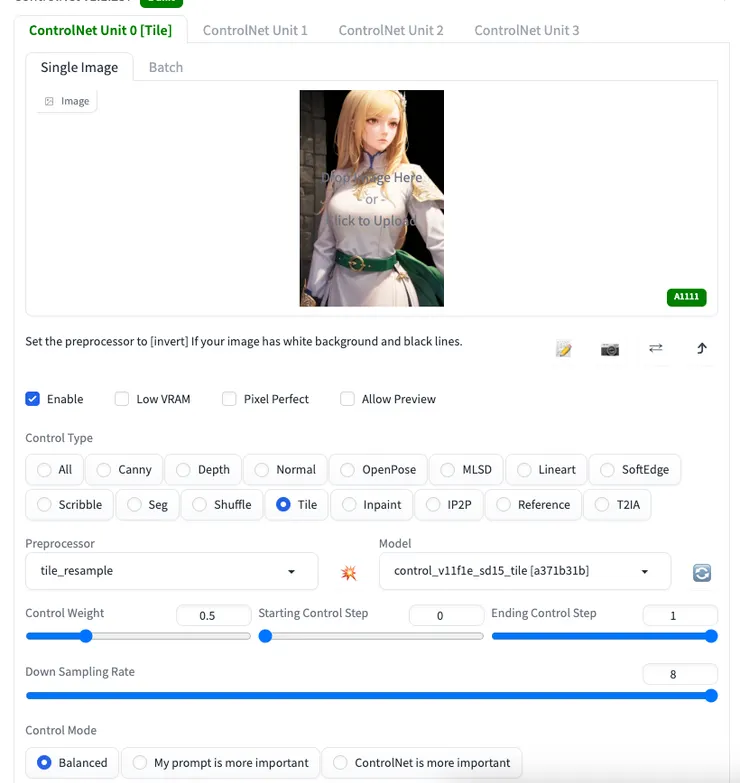Screen dimensions: 740x783
Task: Click the mirror webcam swap-arrows icon
Action: 656,348
